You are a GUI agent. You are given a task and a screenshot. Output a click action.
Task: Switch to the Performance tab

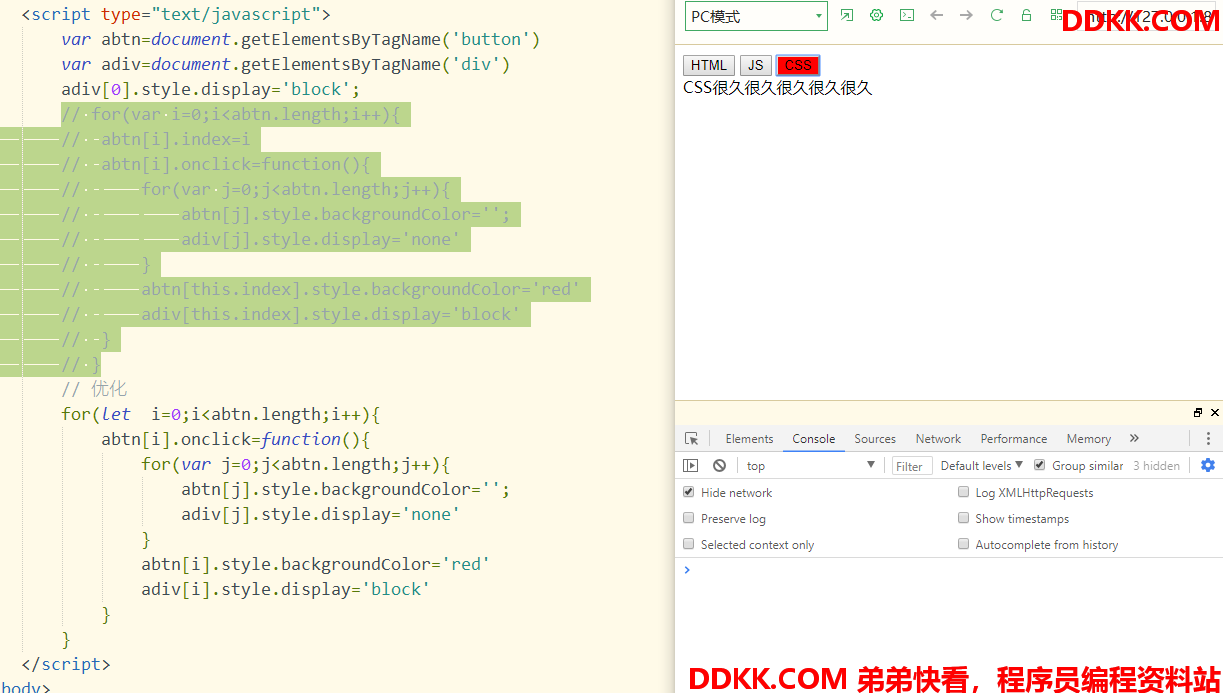point(1014,439)
